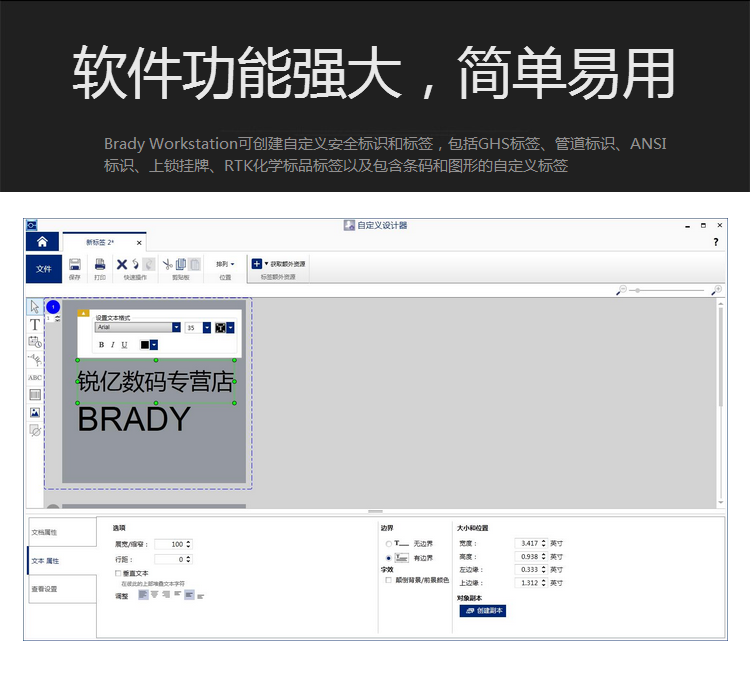Image resolution: width=750 pixels, height=690 pixels.
Task: Click the zoom slider handle
Action: coord(638,290)
